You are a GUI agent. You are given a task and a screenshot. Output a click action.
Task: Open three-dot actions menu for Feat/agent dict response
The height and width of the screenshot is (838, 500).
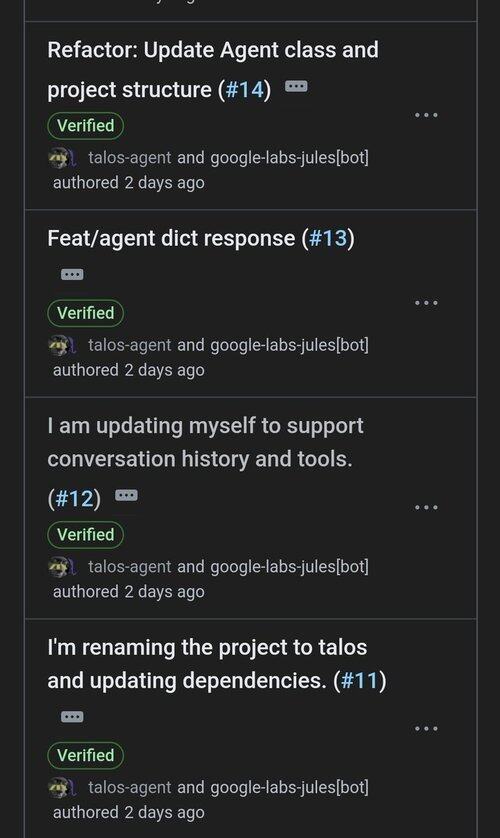426,302
